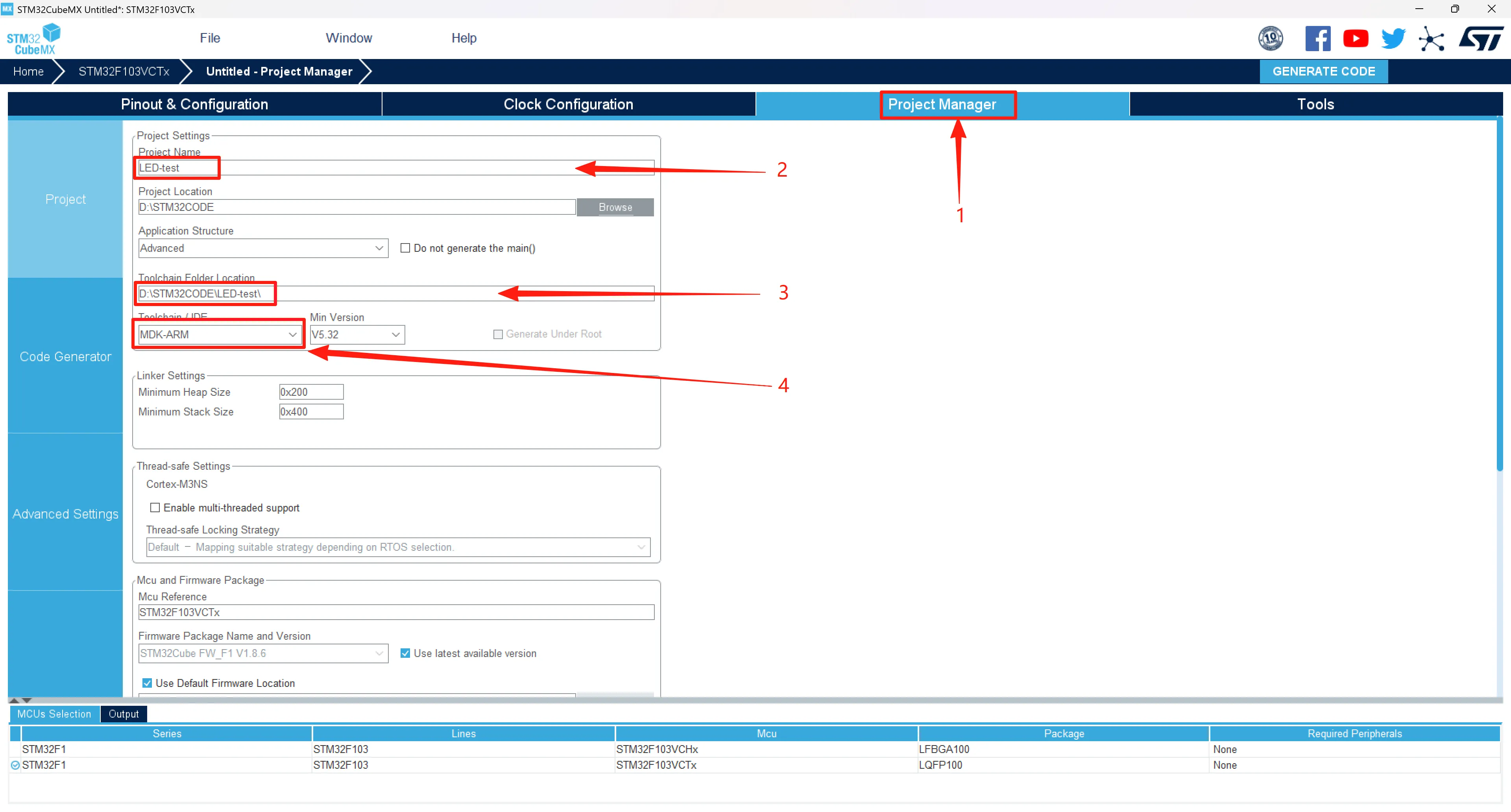Switch to Clock Configuration tab
Screen dimensions: 1511x812
pos(568,104)
